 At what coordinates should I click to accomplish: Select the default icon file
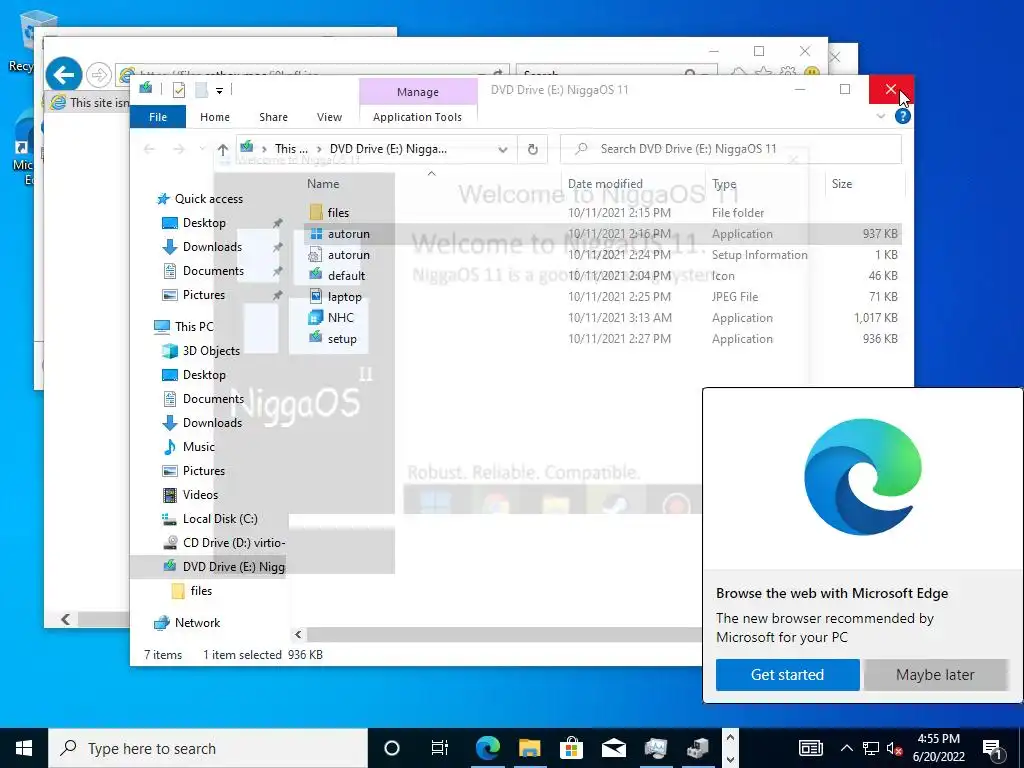[x=346, y=276]
